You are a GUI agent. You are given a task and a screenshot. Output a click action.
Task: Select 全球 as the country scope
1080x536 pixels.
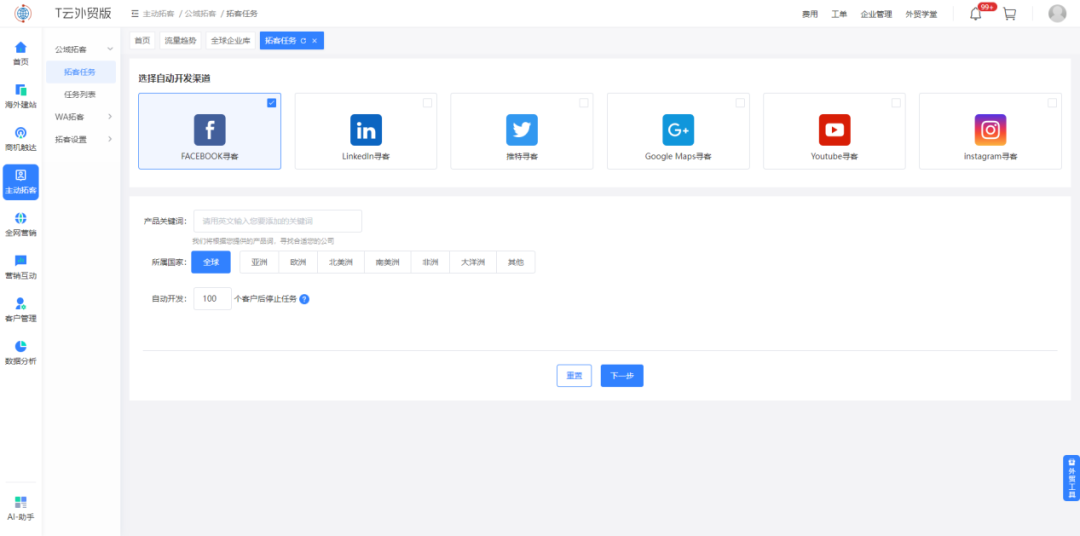coord(211,262)
